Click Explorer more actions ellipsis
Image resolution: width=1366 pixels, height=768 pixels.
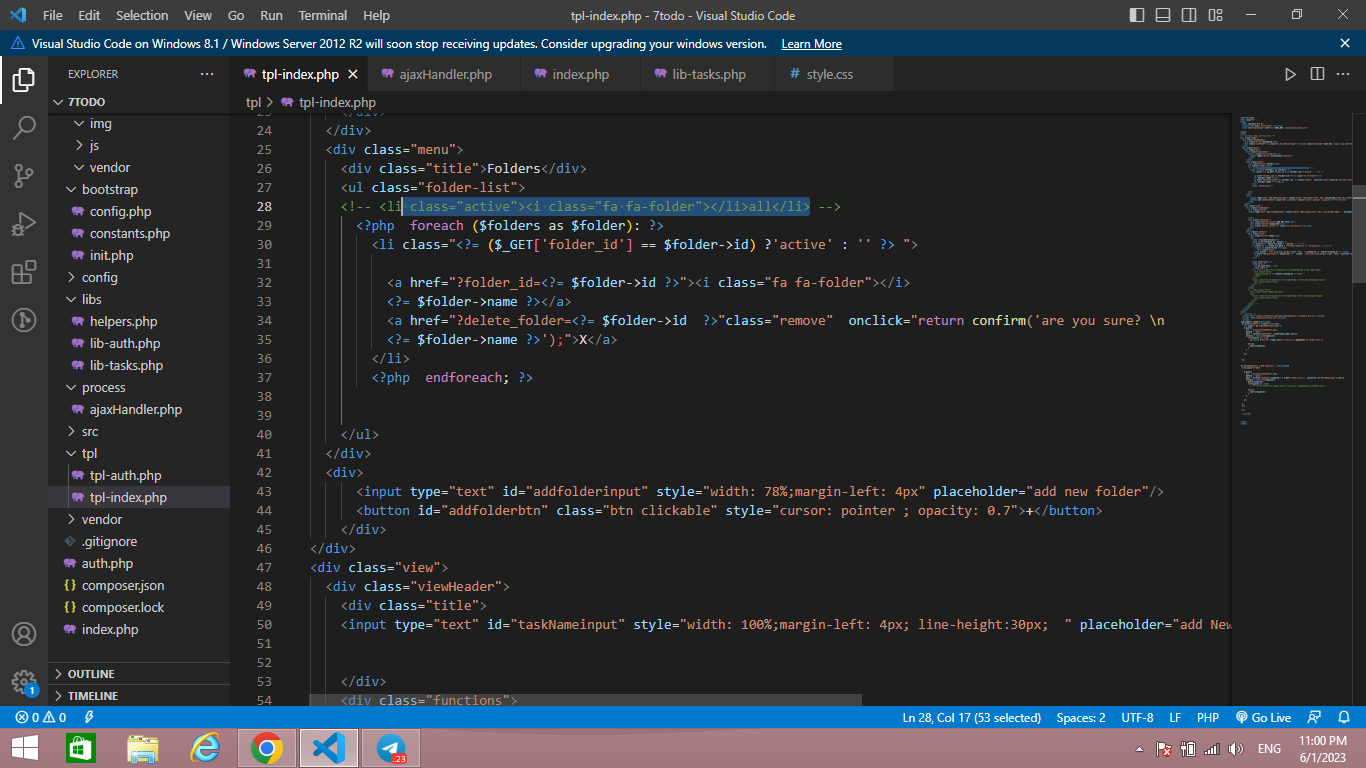(207, 74)
